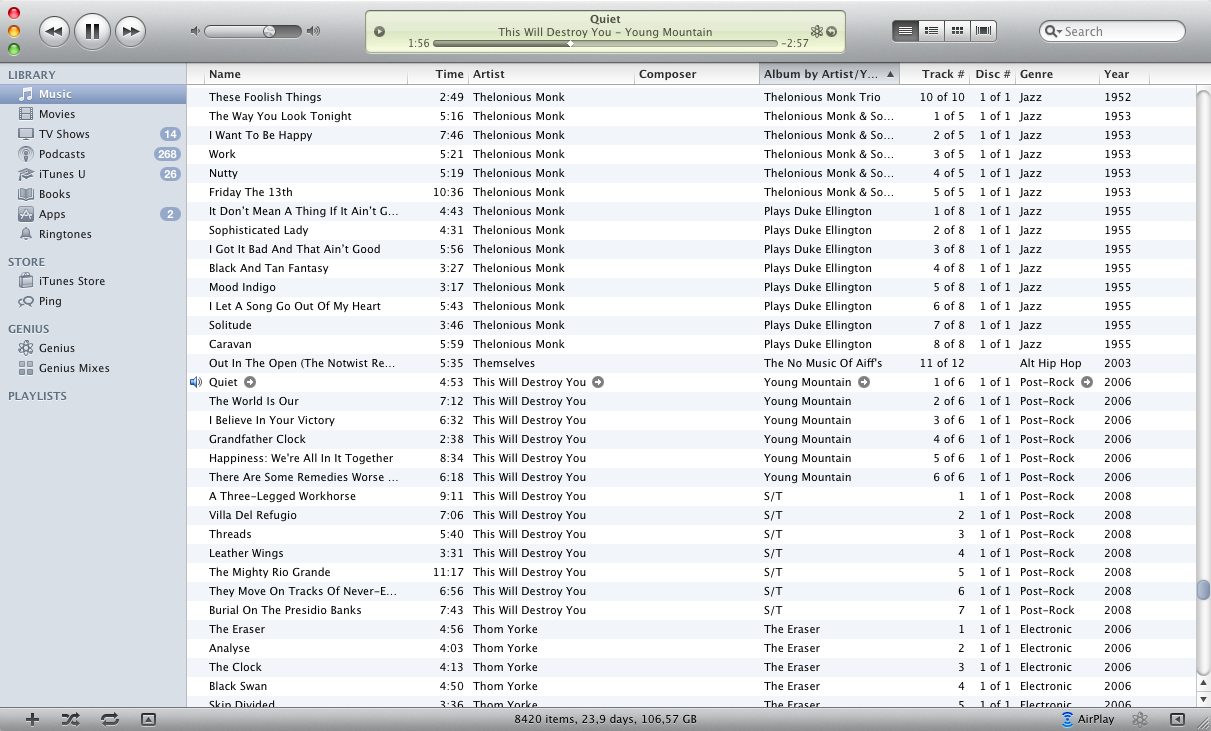
Task: Reverse sort via Album by Artist arrow
Action: pos(890,74)
